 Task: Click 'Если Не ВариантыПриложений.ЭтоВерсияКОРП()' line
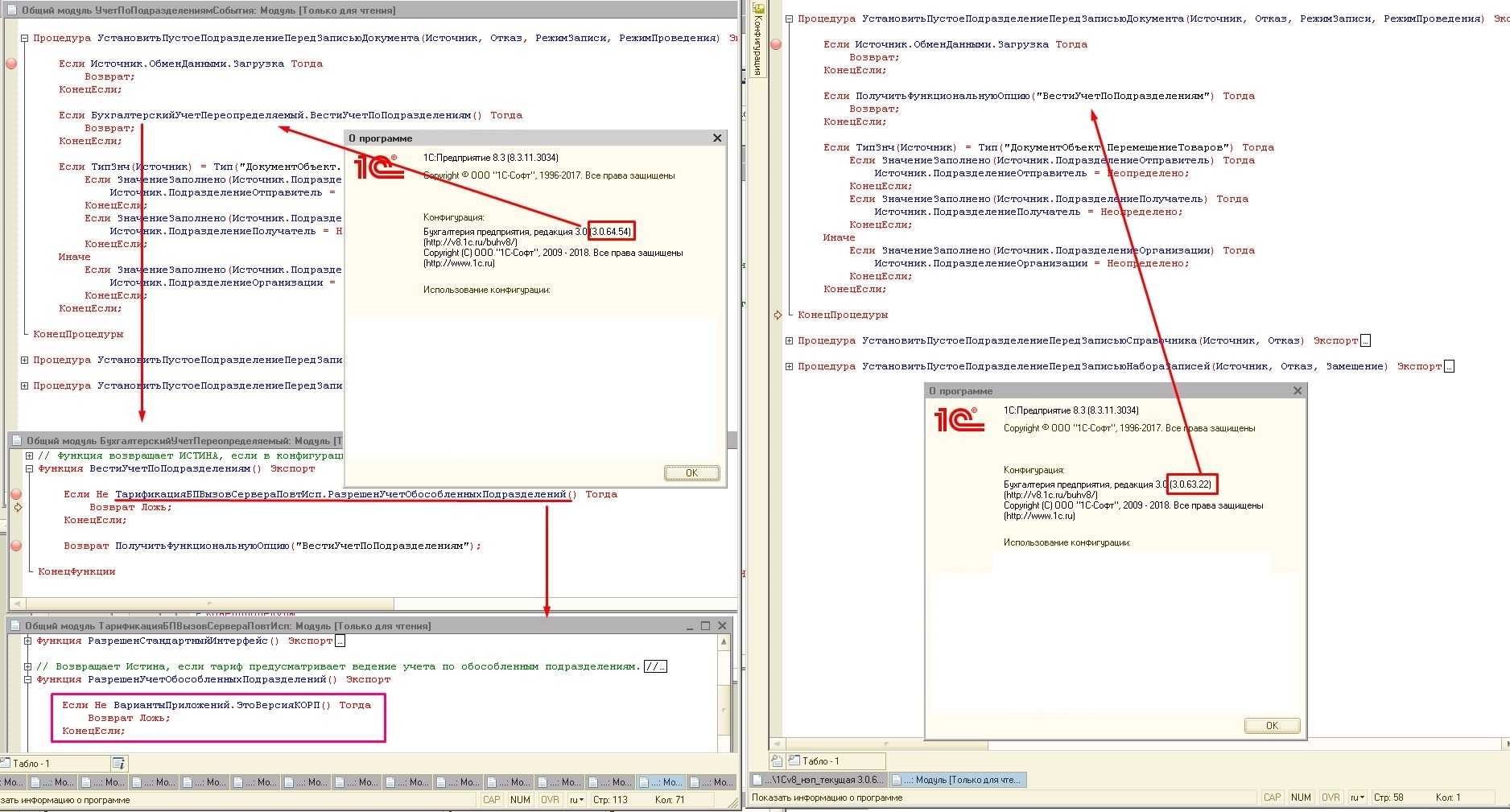217,705
